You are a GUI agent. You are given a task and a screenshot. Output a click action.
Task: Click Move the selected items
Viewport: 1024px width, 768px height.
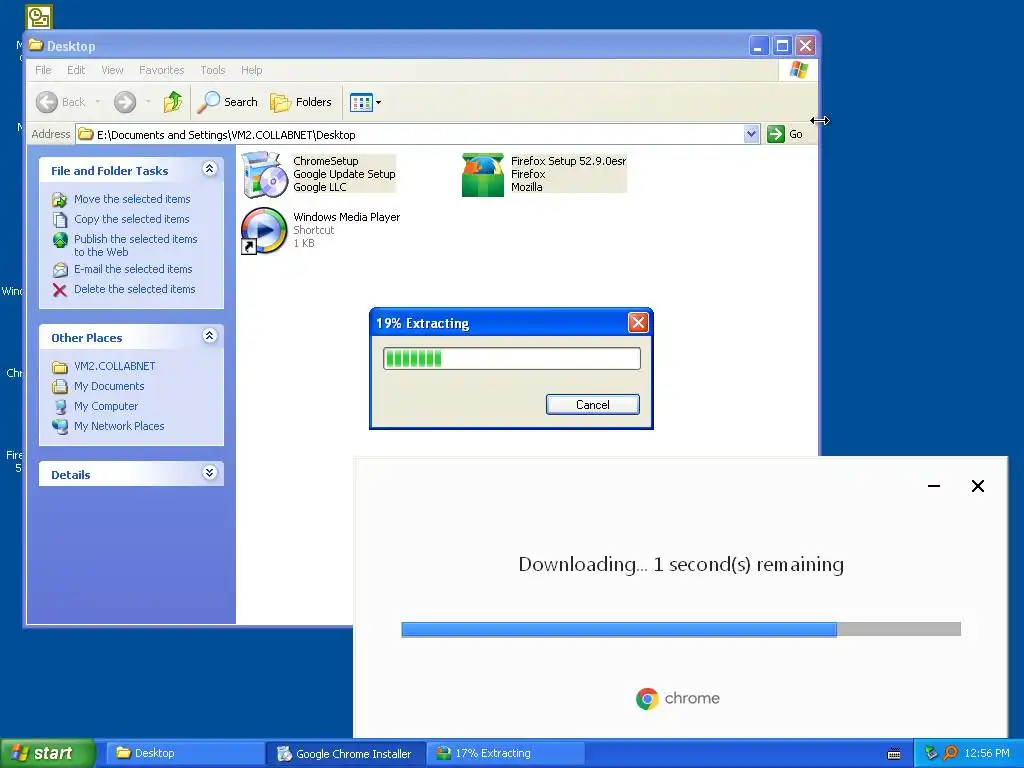[132, 199]
